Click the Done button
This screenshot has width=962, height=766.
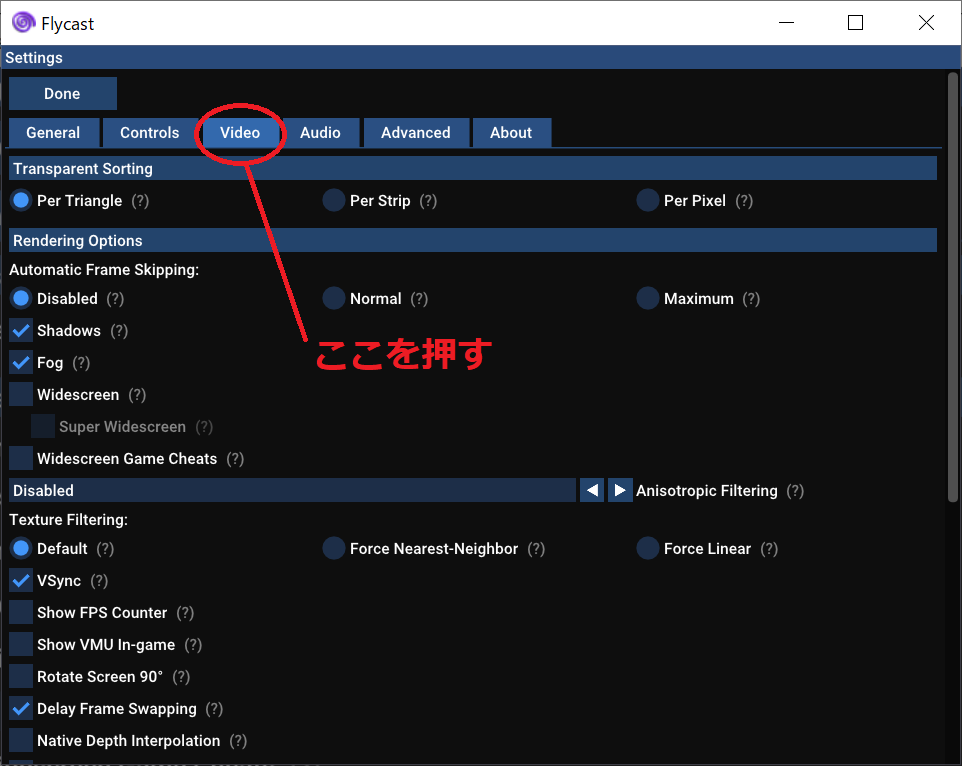[63, 94]
